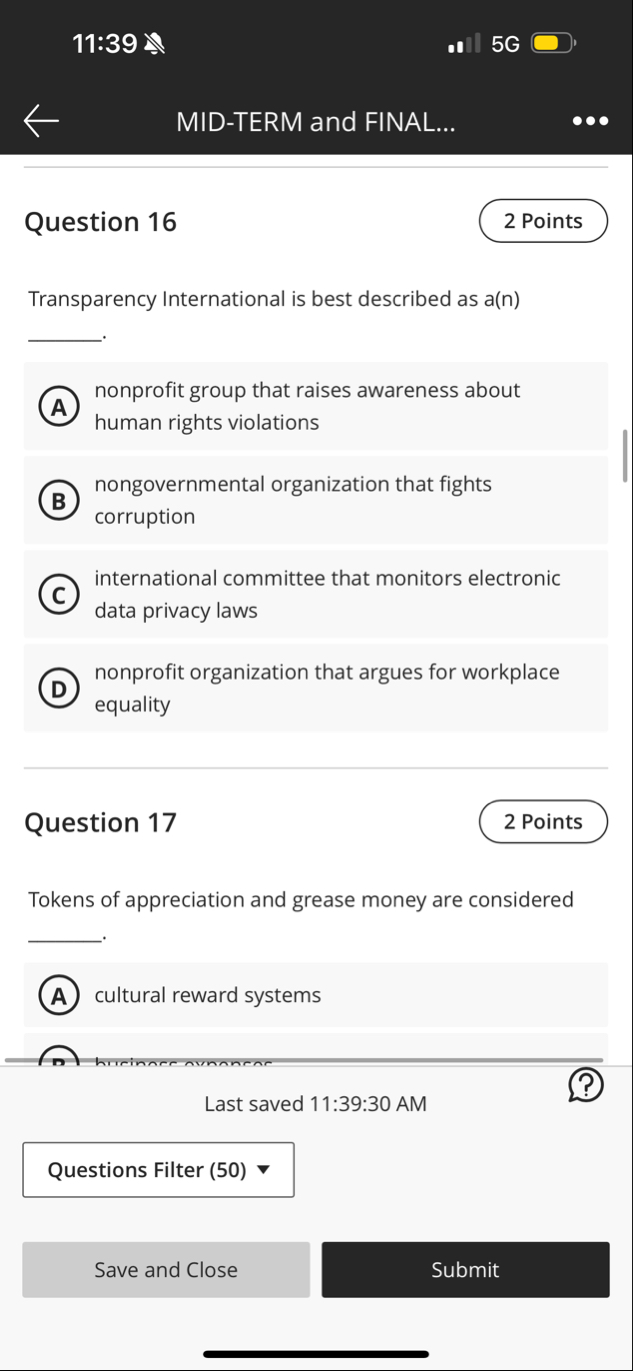
Task: Tap the Last saved timestamp text
Action: pyautogui.click(x=316, y=1104)
